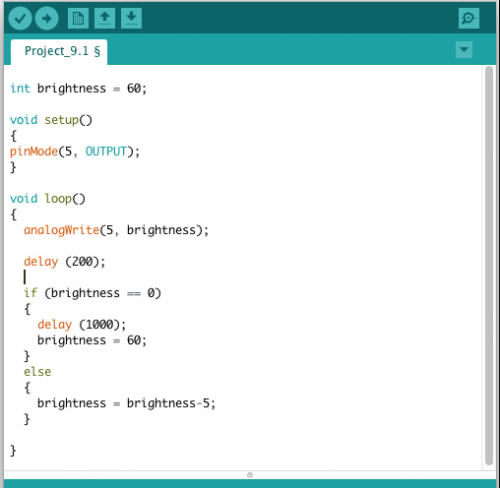Save sketch with the down-arrow icon

pos(131,18)
